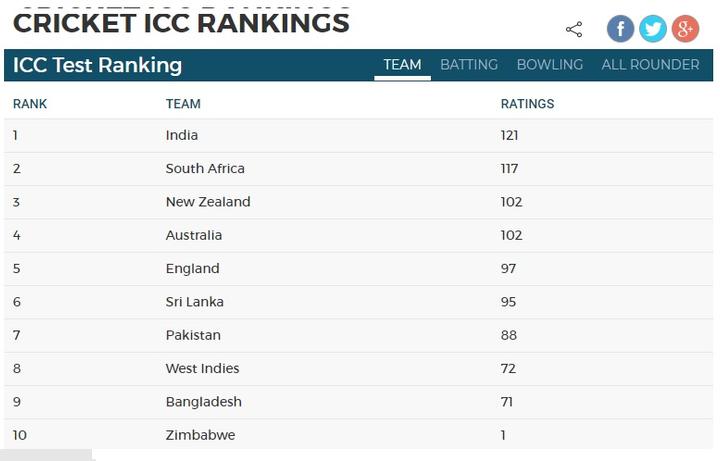Screen dimensions: 720x461
Task: Share on Facebook icon
Action: [x=620, y=28]
